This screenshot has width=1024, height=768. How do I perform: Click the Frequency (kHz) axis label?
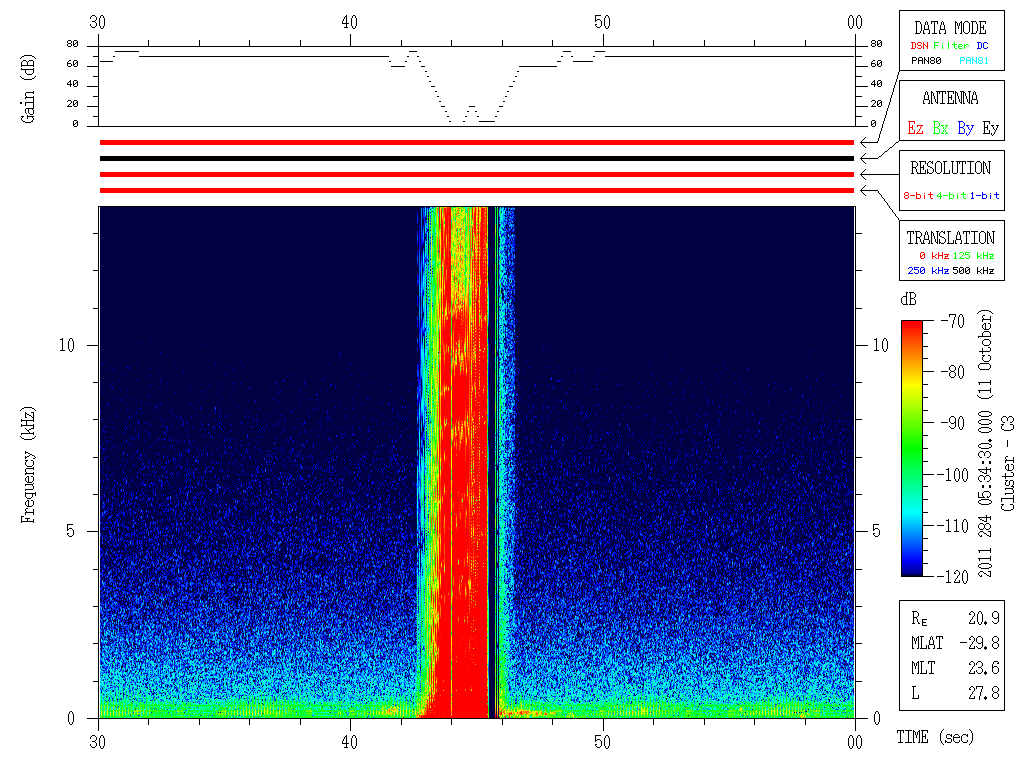pos(27,465)
